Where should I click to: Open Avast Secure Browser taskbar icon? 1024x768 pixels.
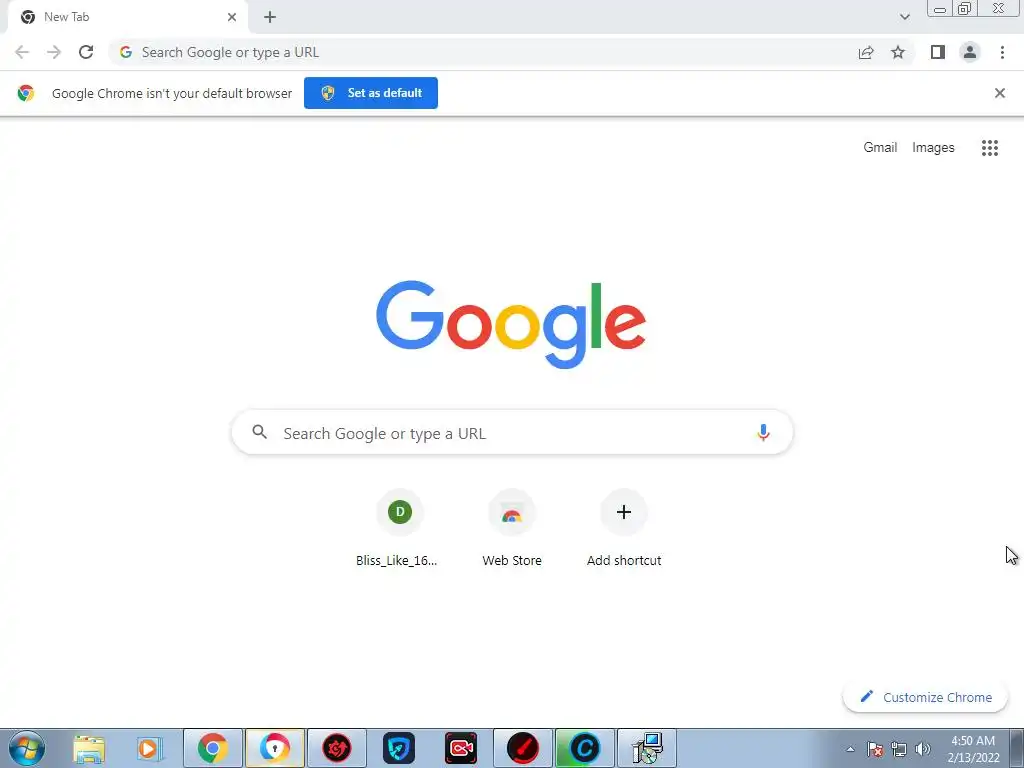275,748
